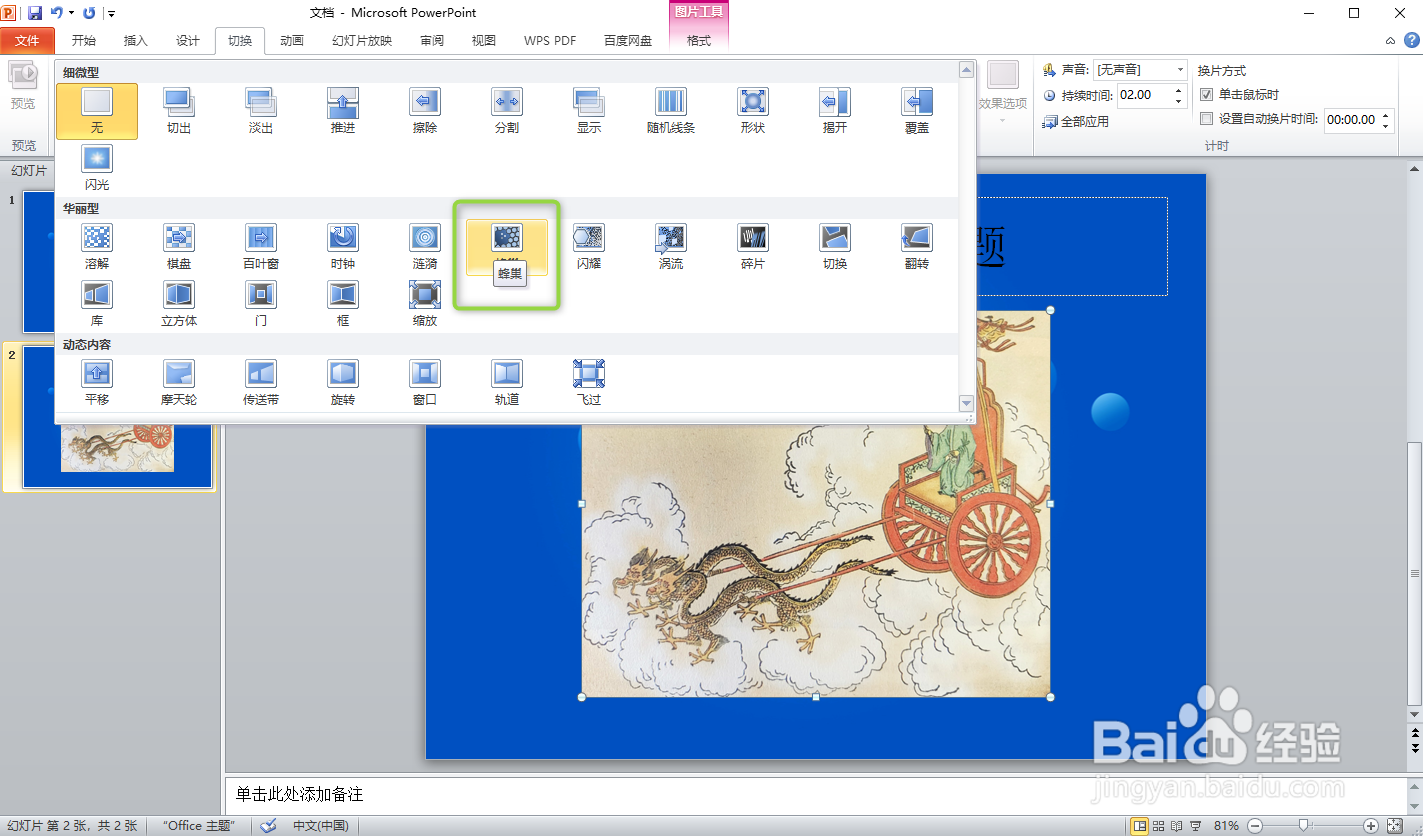Select the 形状 shape transition
The height and width of the screenshot is (836, 1423).
pyautogui.click(x=753, y=111)
